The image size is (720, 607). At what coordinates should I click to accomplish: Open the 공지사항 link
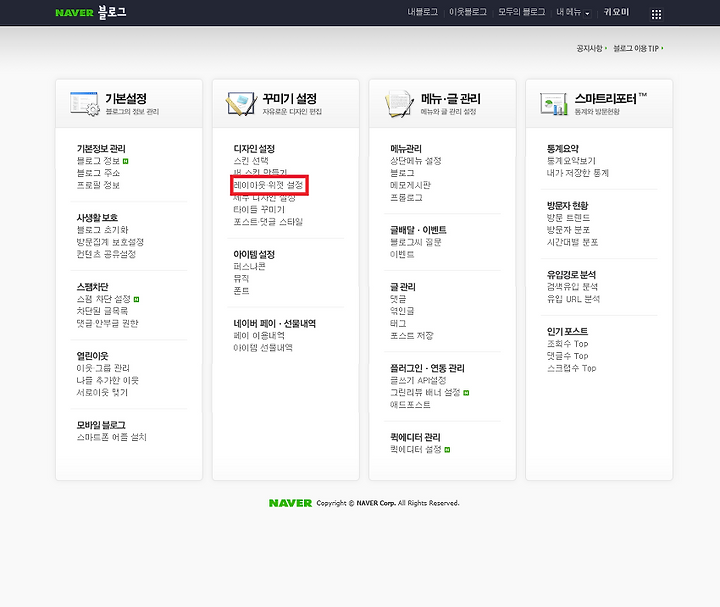pos(590,48)
